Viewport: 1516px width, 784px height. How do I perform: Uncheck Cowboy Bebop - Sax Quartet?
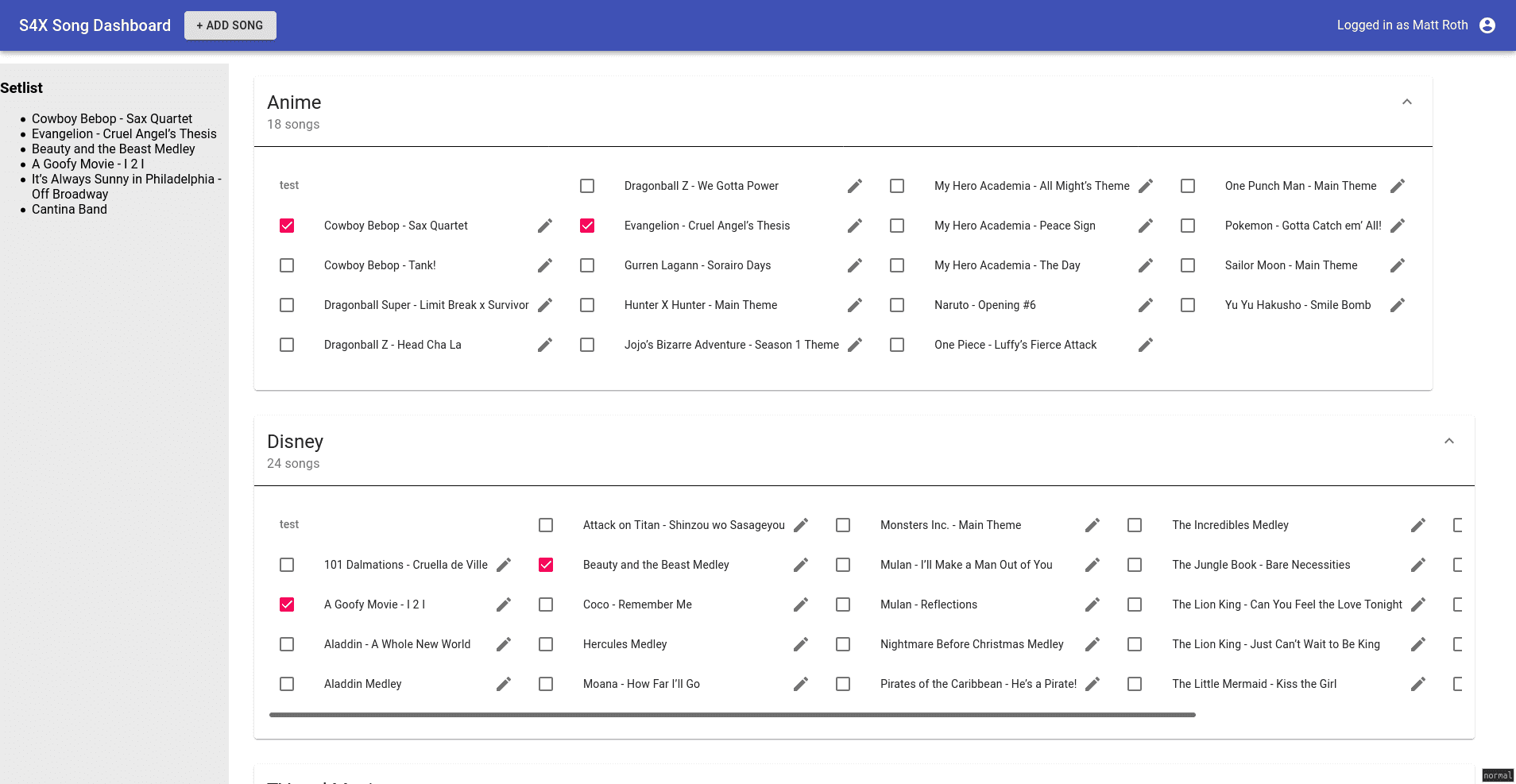[x=287, y=226]
